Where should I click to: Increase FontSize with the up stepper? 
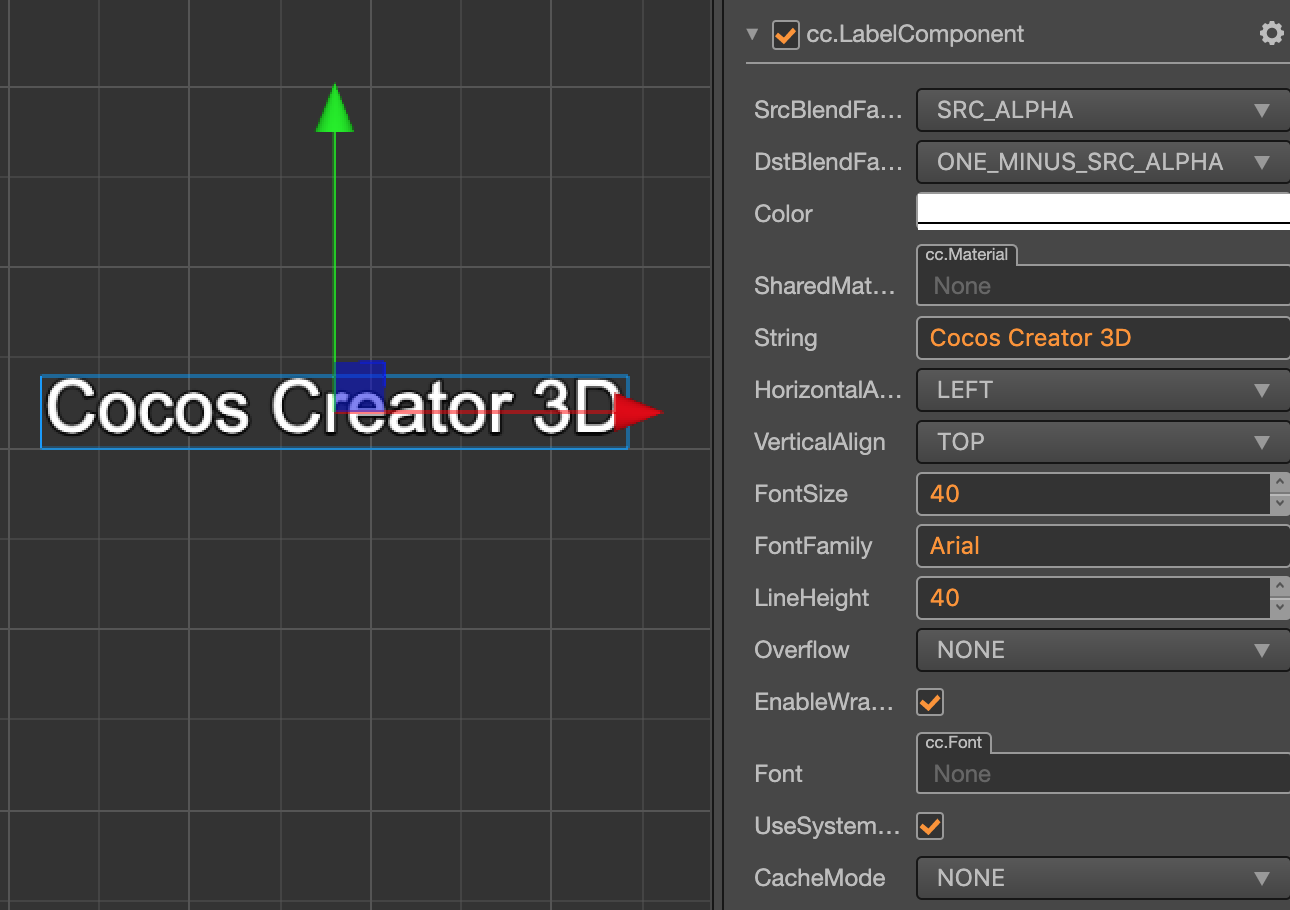click(x=1279, y=483)
